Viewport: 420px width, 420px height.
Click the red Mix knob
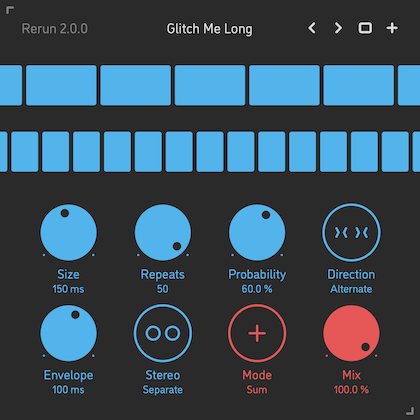click(351, 333)
